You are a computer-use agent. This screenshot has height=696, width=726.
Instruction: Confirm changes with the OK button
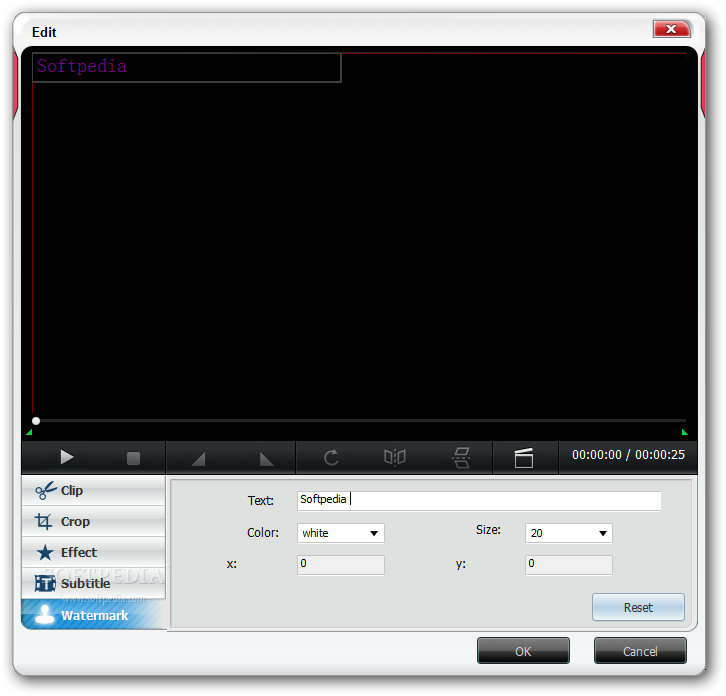[x=523, y=651]
